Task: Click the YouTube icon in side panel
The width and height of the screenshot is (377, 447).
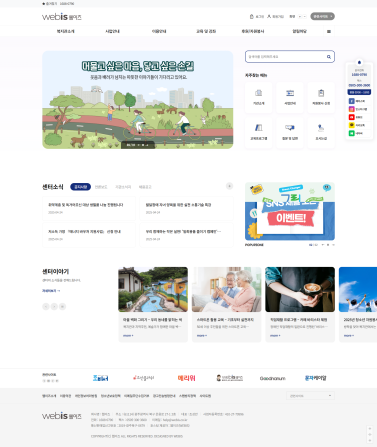Action: (351, 117)
